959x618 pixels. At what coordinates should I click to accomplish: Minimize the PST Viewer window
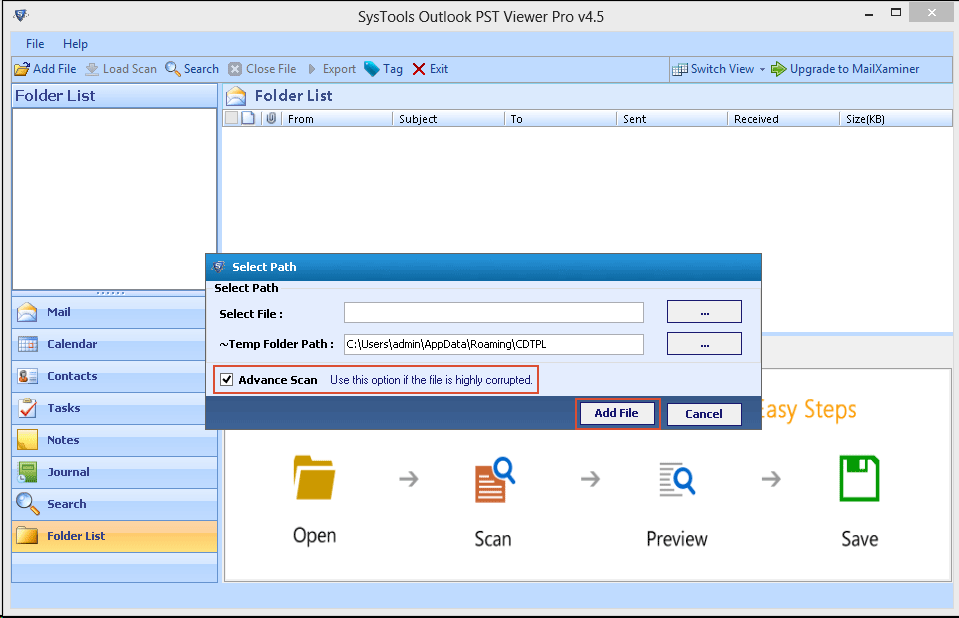coord(869,15)
